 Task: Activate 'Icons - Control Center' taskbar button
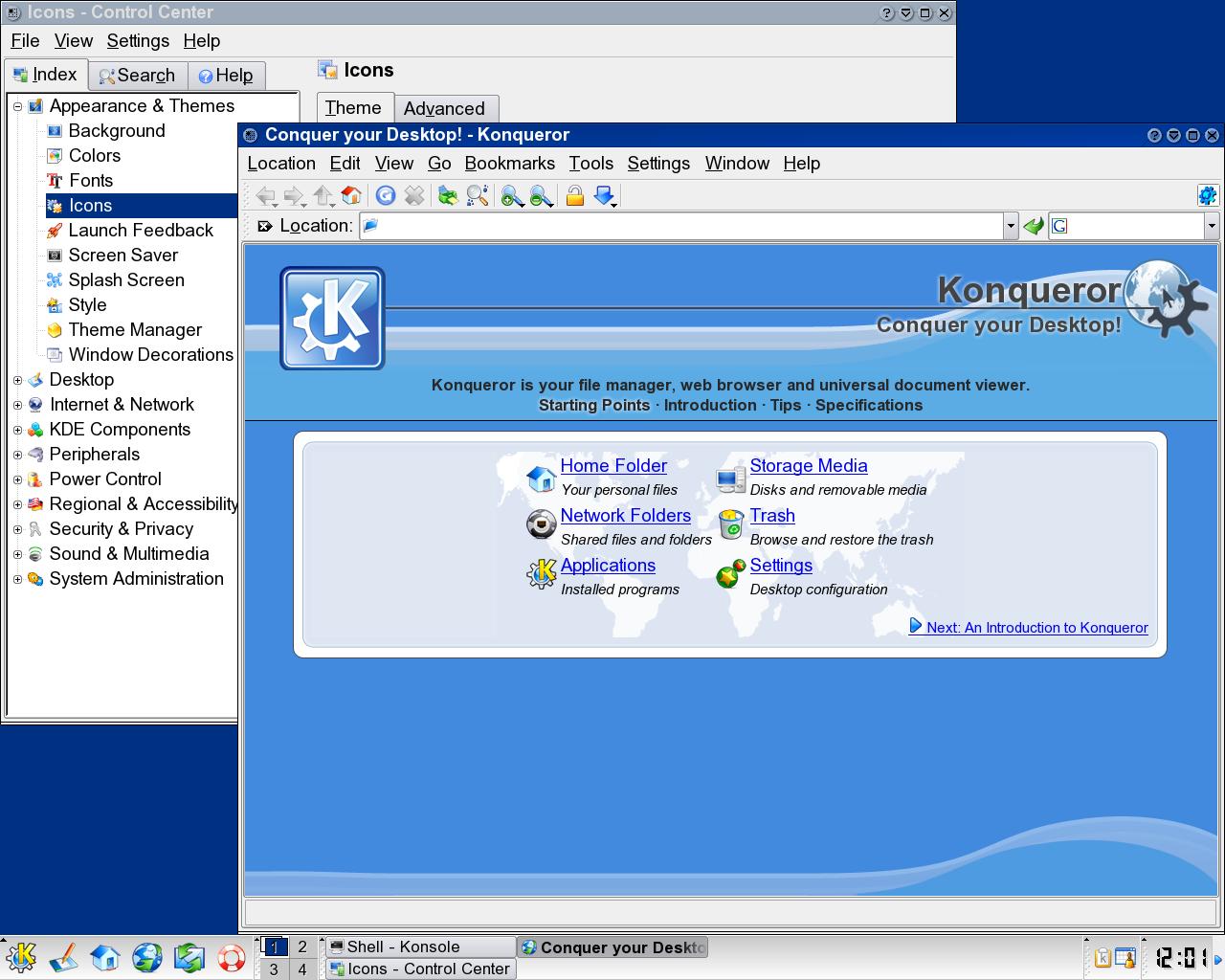421,969
